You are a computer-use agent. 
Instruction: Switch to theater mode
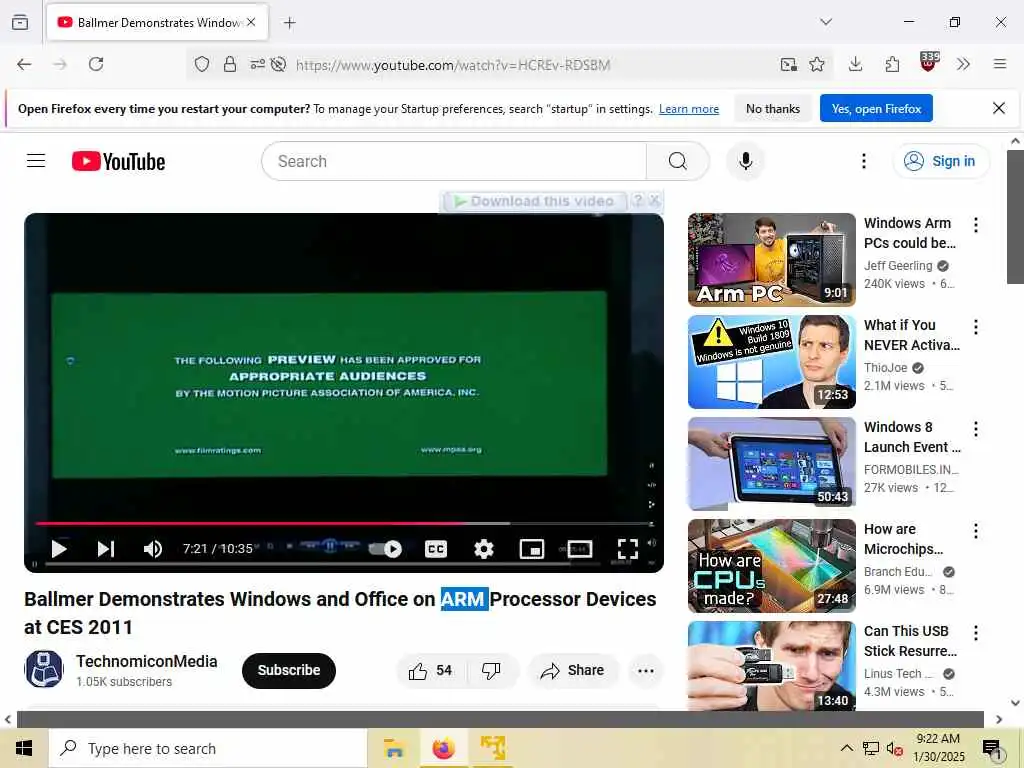point(580,549)
